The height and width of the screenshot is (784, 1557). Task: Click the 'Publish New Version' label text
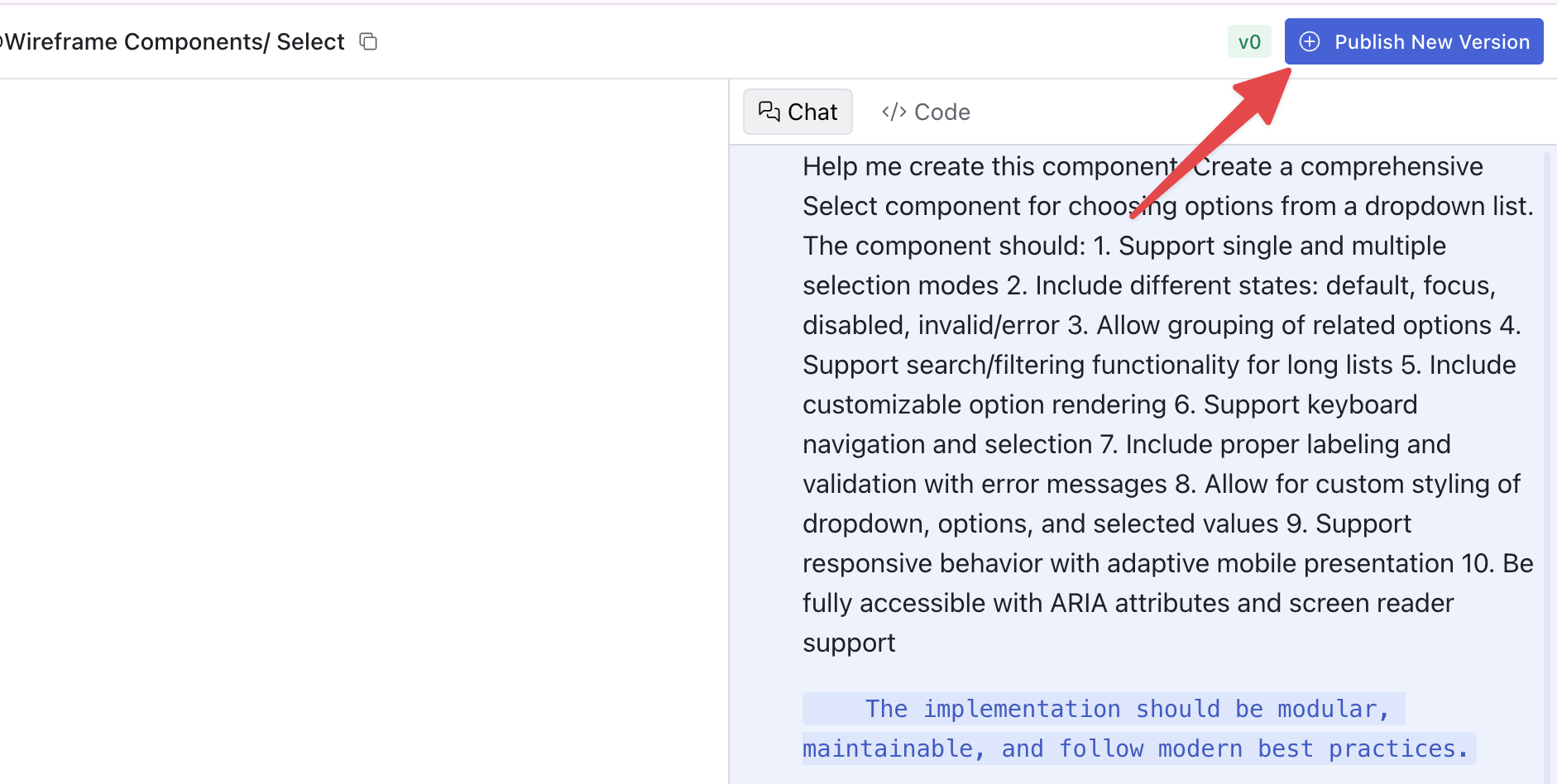point(1432,41)
